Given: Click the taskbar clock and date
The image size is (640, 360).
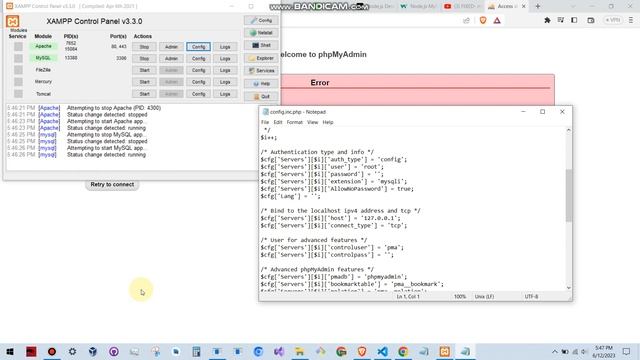Looking at the screenshot, I should [x=603, y=351].
